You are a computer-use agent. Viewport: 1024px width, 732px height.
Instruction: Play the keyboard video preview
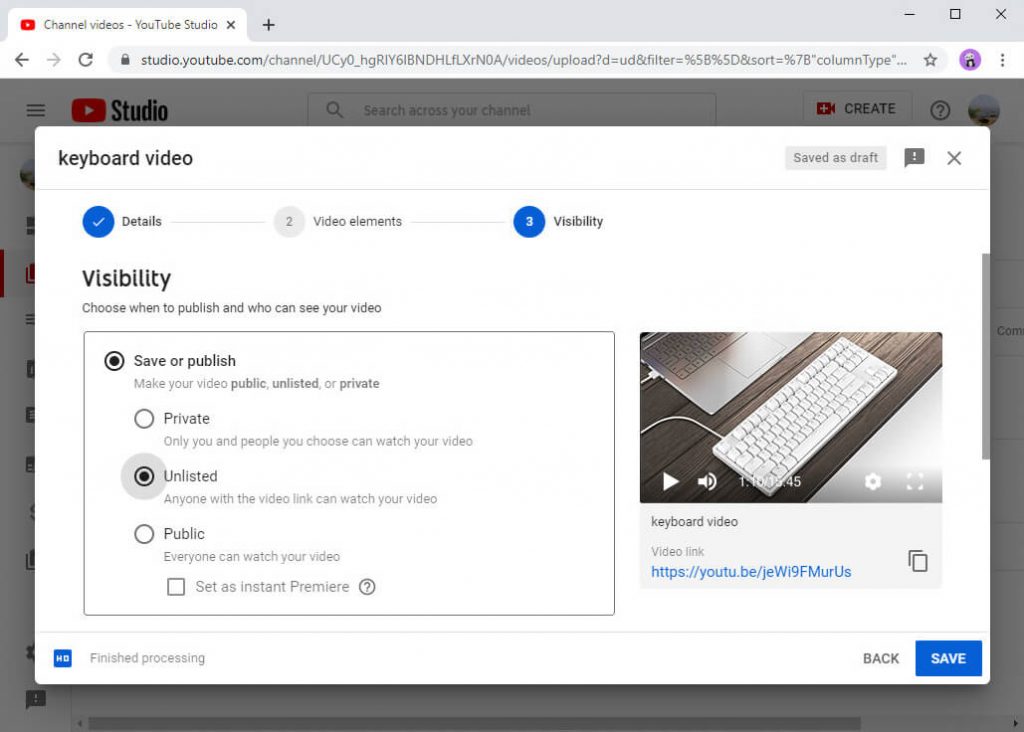click(669, 481)
